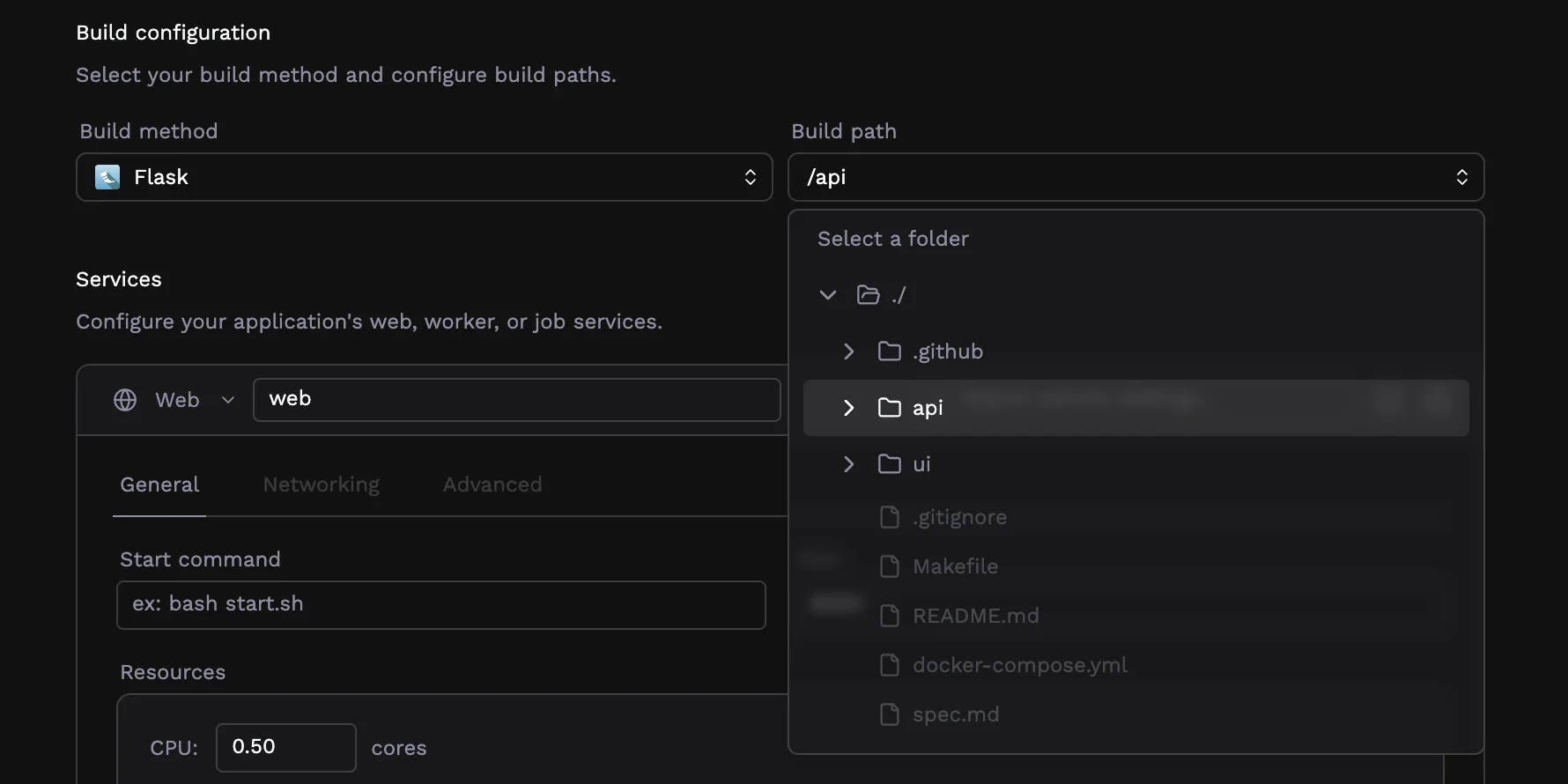Open the Web service type dropdown
Viewport: 1568px width, 784px height.
click(x=174, y=400)
